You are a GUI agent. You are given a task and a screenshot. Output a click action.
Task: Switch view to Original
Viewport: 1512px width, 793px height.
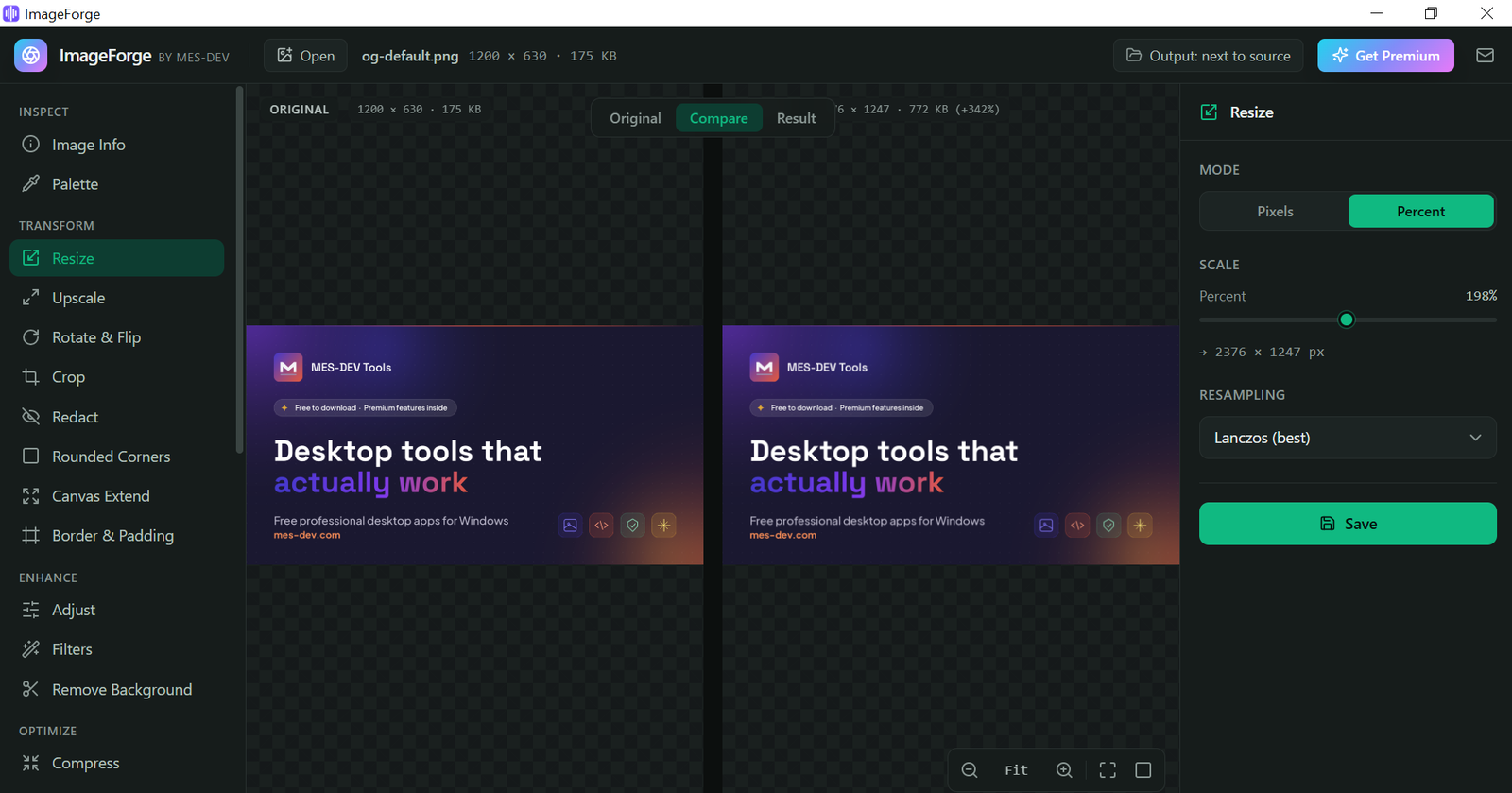pyautogui.click(x=635, y=118)
